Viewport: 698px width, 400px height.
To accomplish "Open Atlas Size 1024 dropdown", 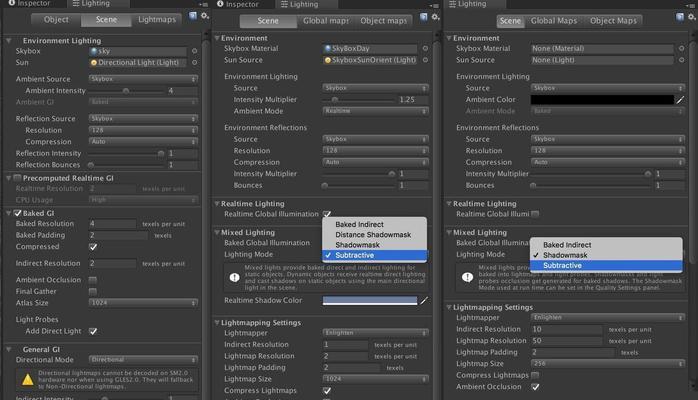I will (x=143, y=303).
